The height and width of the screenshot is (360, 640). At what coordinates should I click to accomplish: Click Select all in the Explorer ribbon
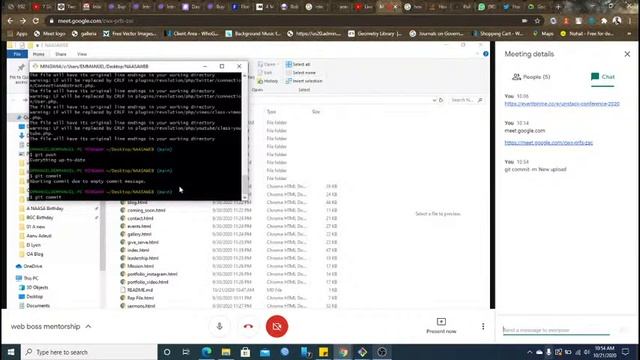[x=298, y=64]
